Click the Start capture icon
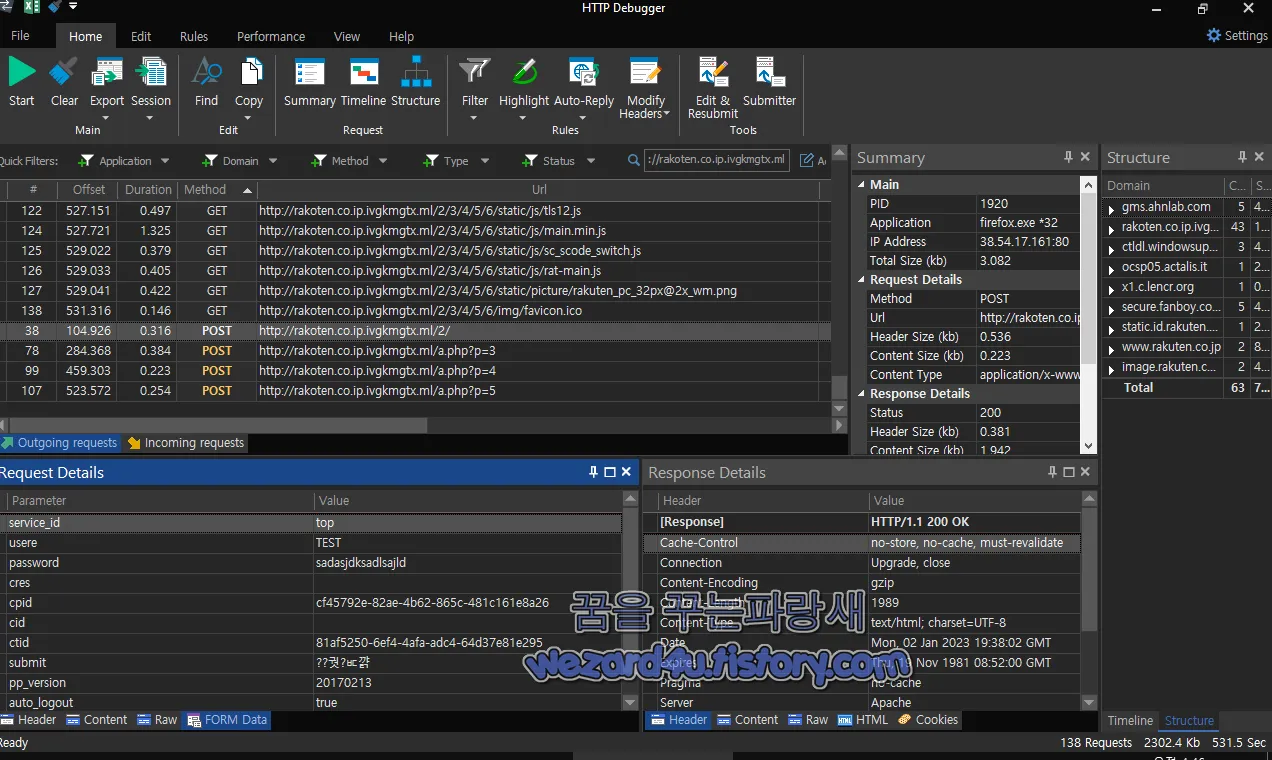The image size is (1272, 760). click(x=22, y=72)
